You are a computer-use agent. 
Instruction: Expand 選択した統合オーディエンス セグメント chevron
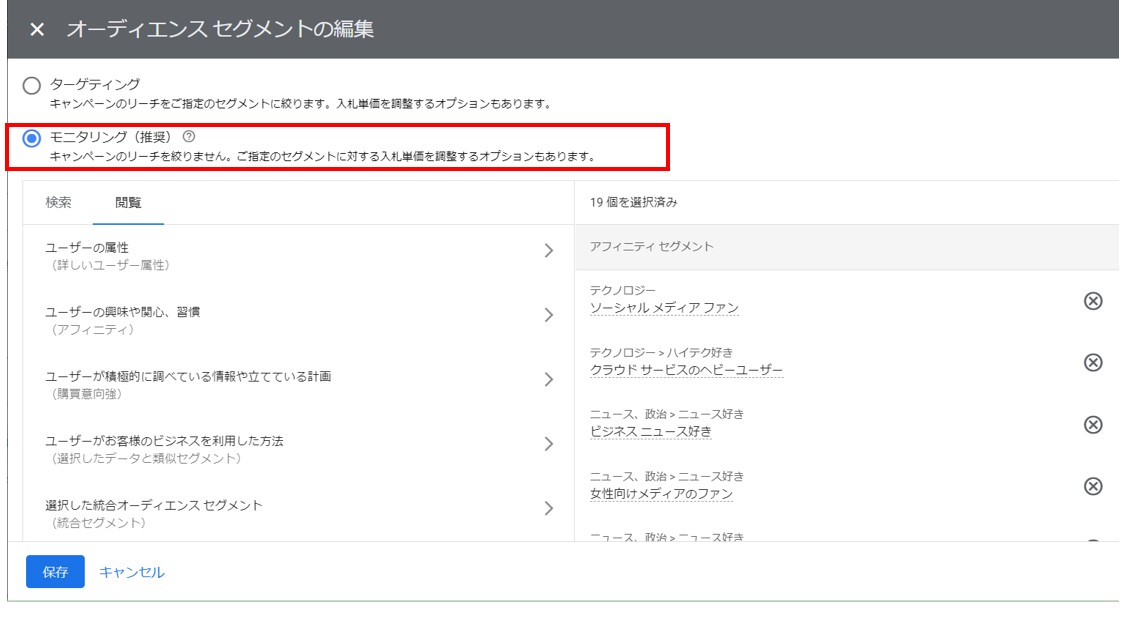(549, 508)
